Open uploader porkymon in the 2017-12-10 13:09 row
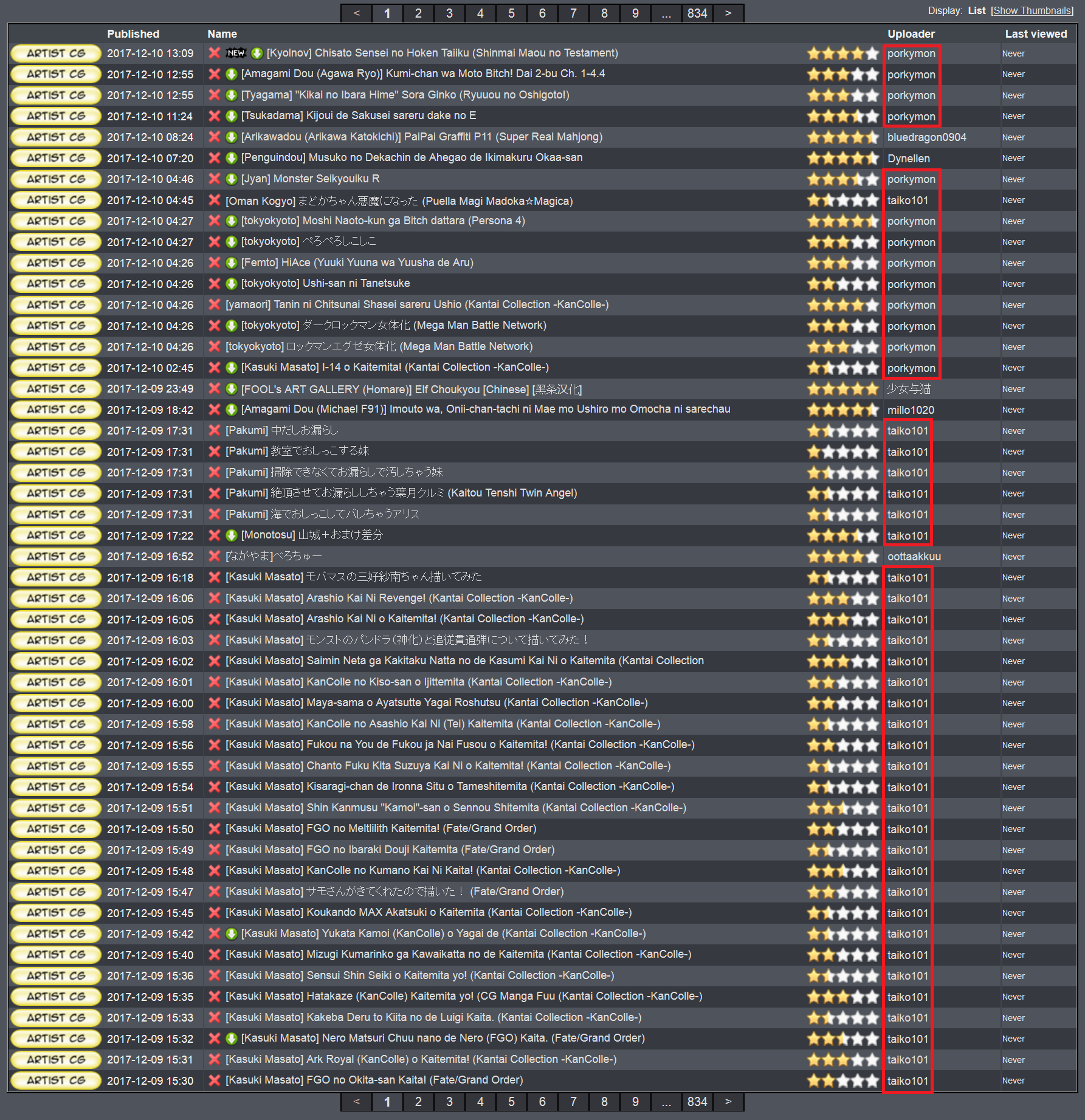The height and width of the screenshot is (1120, 1085). [911, 53]
